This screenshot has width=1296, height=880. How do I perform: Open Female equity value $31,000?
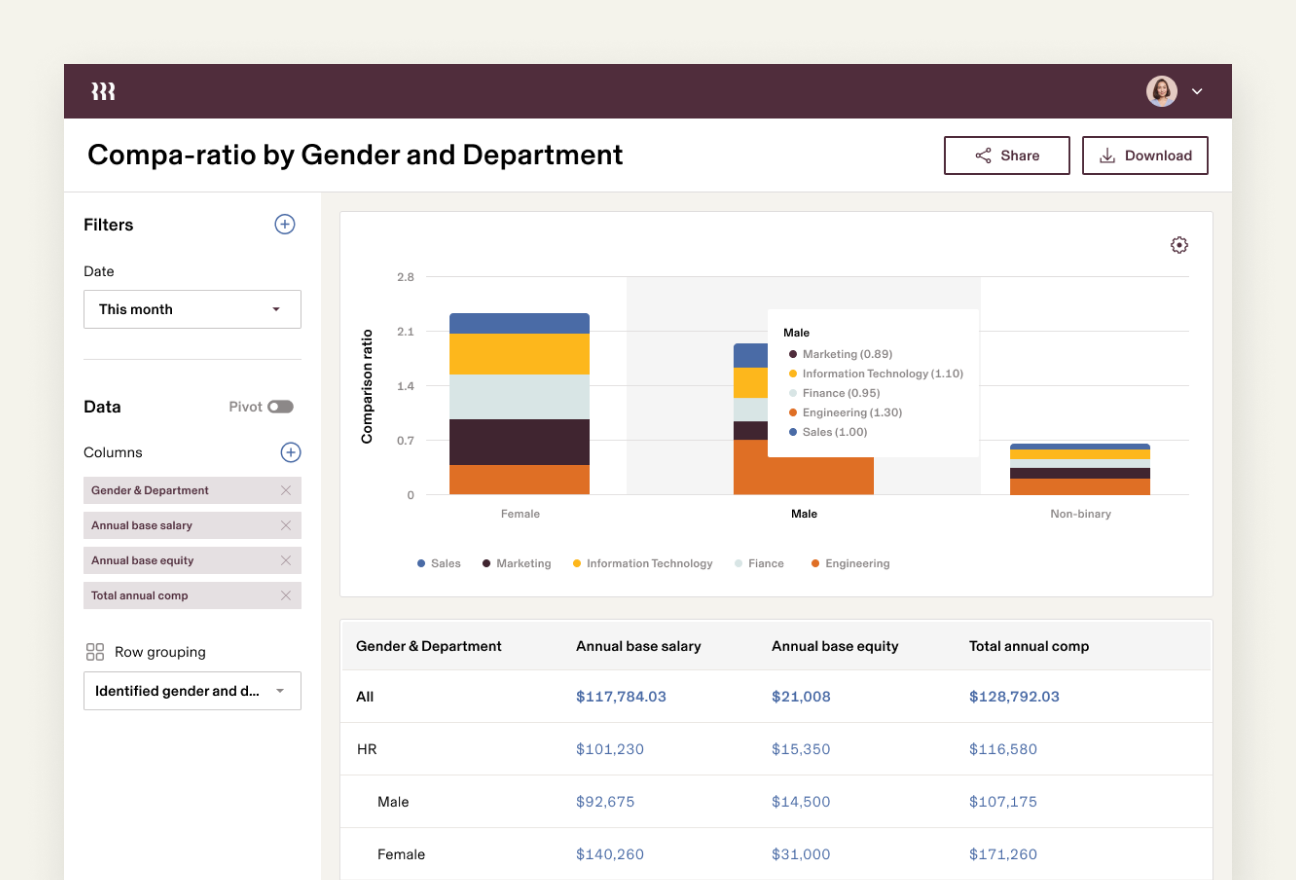[x=801, y=854]
